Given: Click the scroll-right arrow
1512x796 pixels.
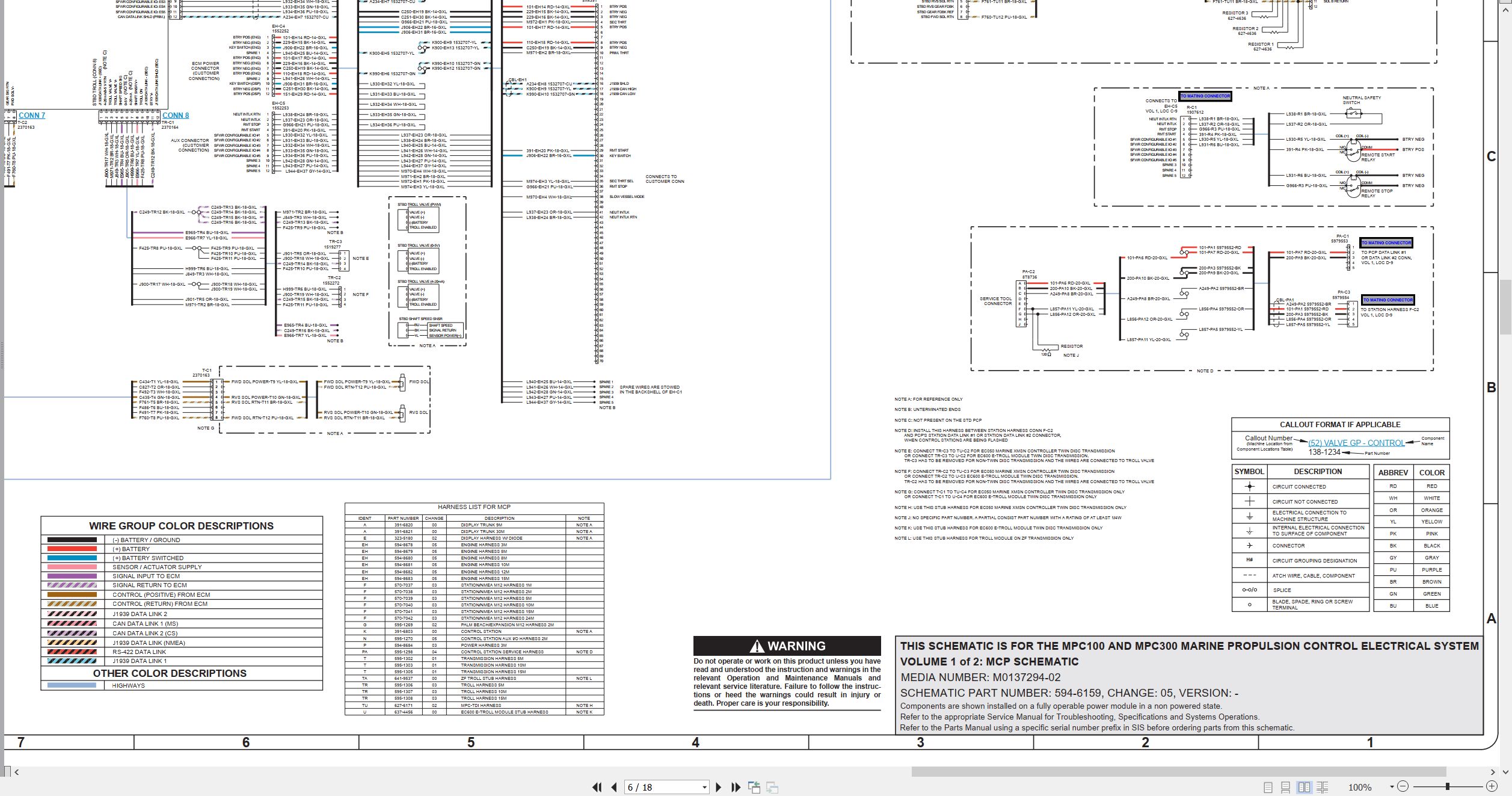Looking at the screenshot, I should [x=1493, y=772].
